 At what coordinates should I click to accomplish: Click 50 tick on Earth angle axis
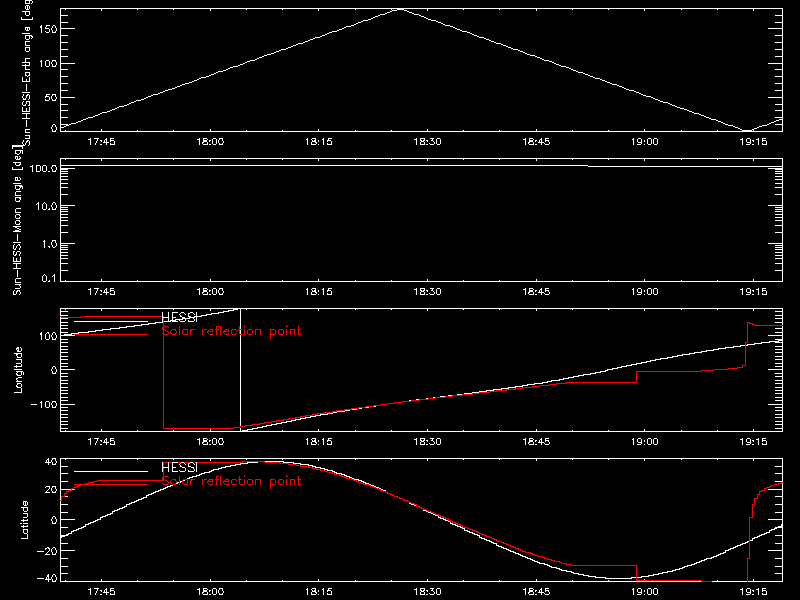pyautogui.click(x=51, y=97)
